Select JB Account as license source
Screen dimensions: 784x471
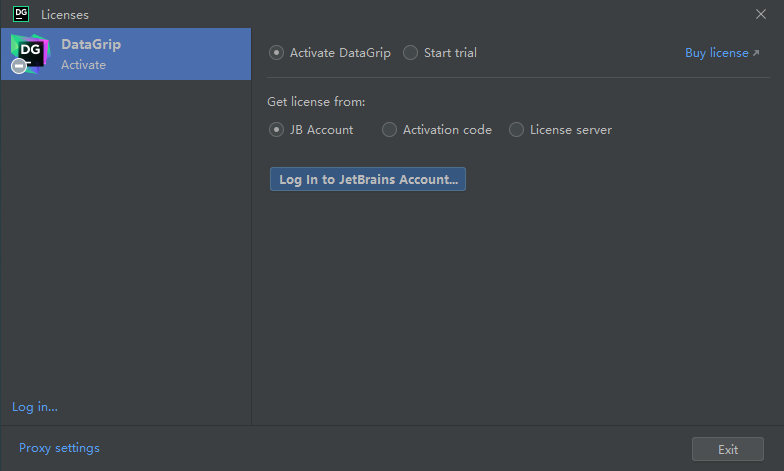277,130
